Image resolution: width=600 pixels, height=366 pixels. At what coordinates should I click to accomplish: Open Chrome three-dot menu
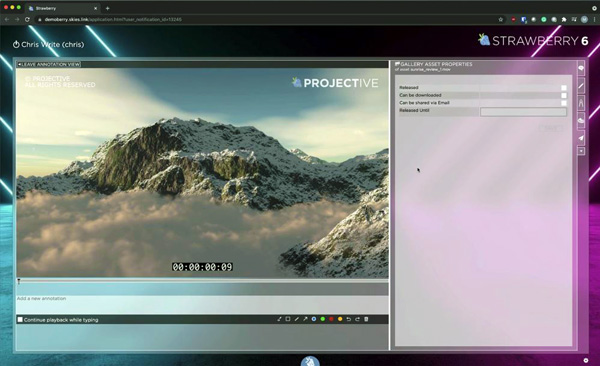pos(594,19)
